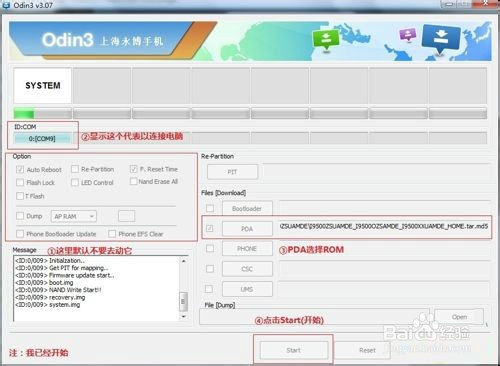Toggle the F. Reset Time checkbox
The height and width of the screenshot is (366, 500).
coord(134,169)
